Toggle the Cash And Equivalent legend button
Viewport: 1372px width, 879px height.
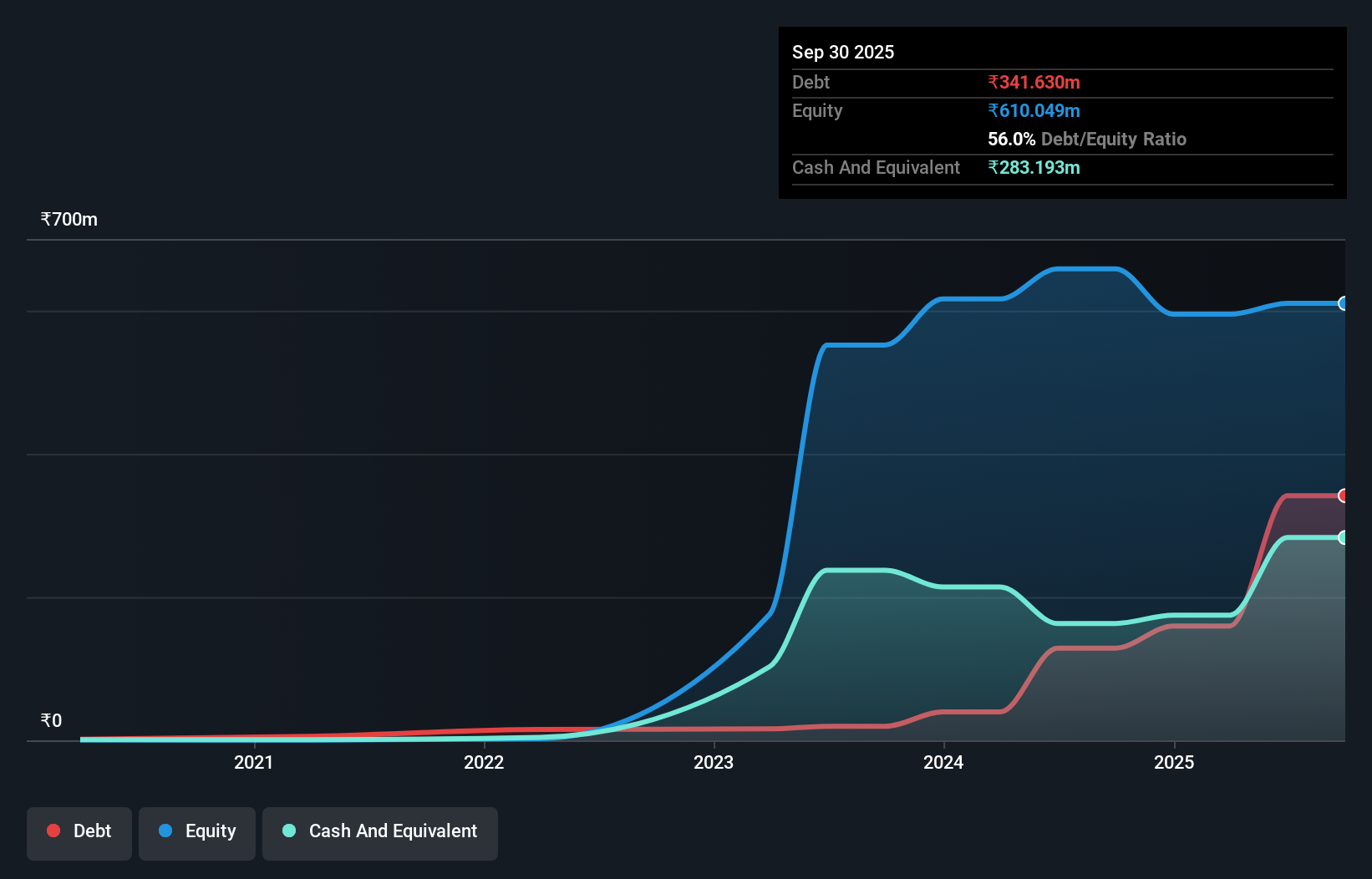tap(380, 833)
